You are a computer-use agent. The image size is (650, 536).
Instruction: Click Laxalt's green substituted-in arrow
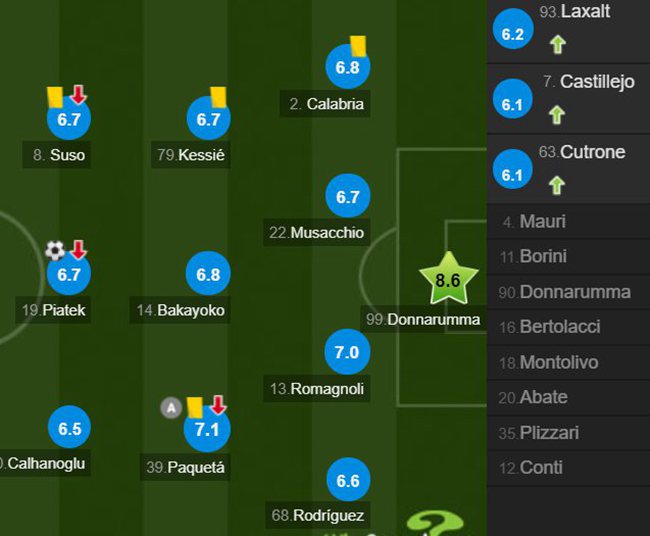(558, 44)
